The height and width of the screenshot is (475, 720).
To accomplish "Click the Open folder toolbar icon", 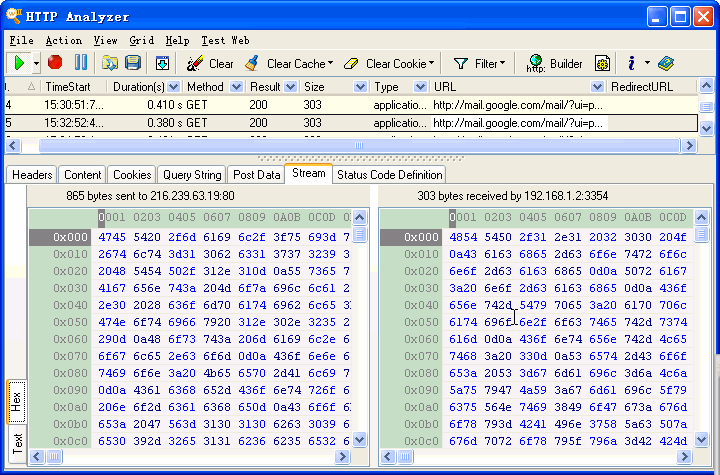I will [x=110, y=63].
